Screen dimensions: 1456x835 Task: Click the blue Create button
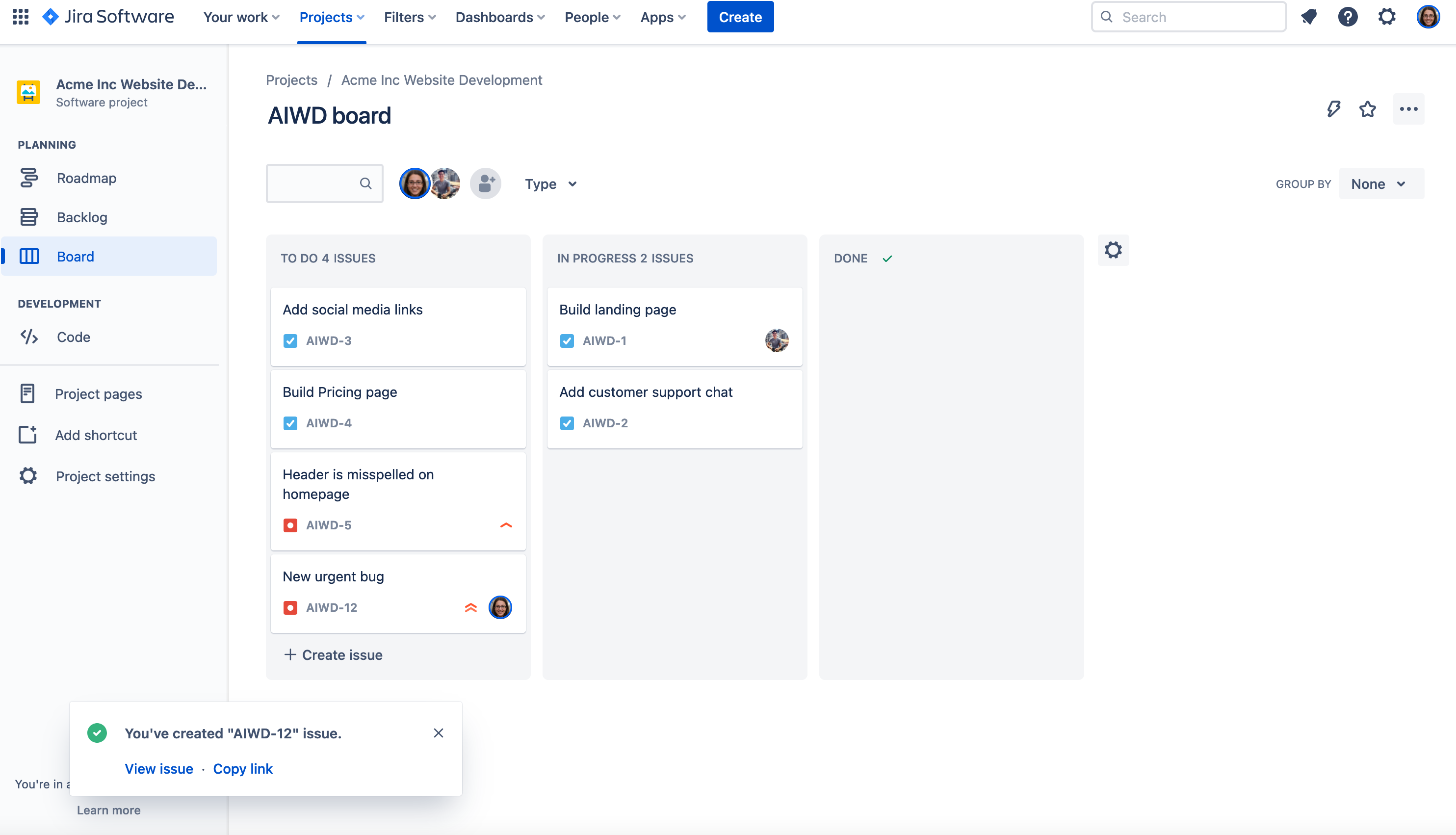(740, 17)
